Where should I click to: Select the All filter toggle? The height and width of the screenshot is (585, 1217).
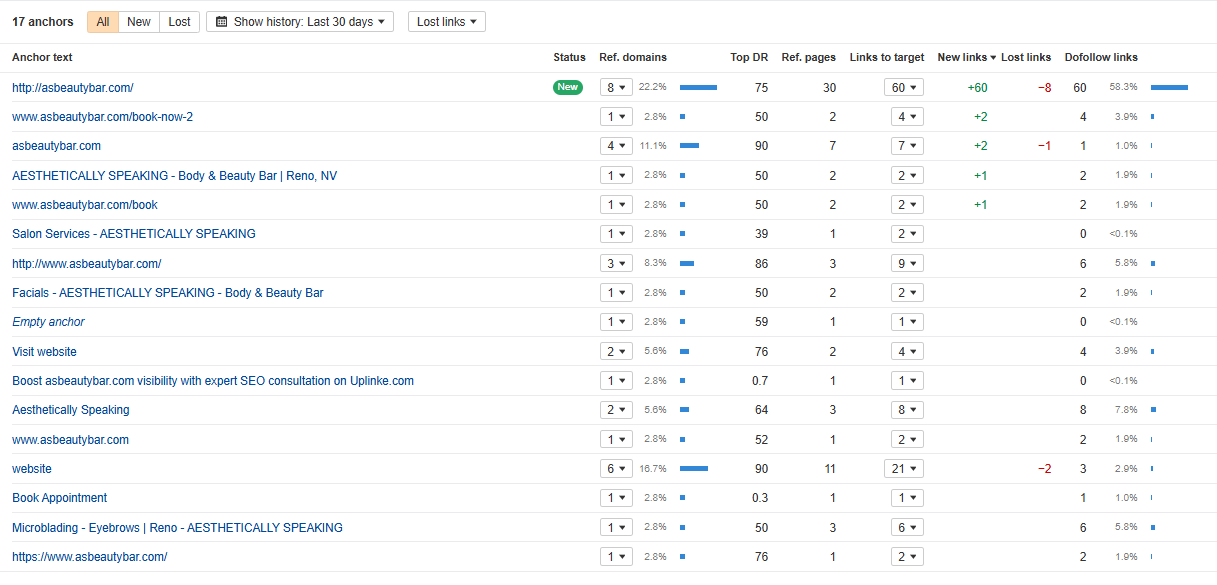pos(103,22)
